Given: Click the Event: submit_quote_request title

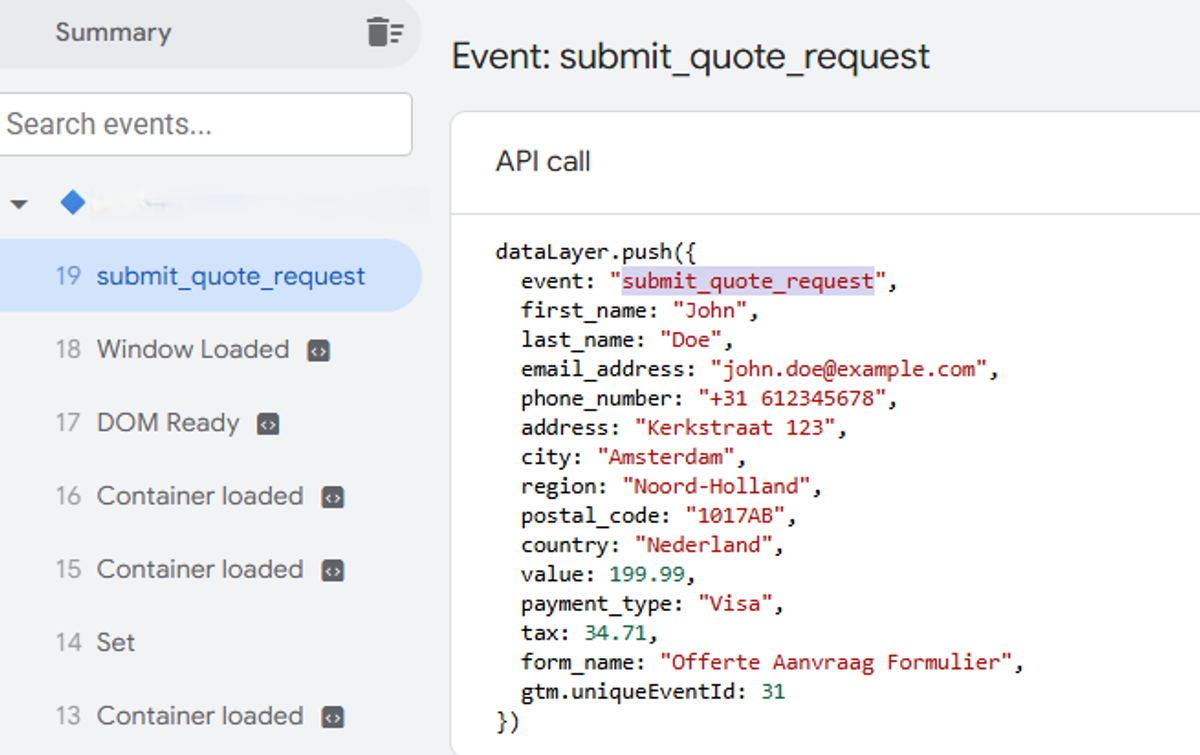Looking at the screenshot, I should point(691,56).
